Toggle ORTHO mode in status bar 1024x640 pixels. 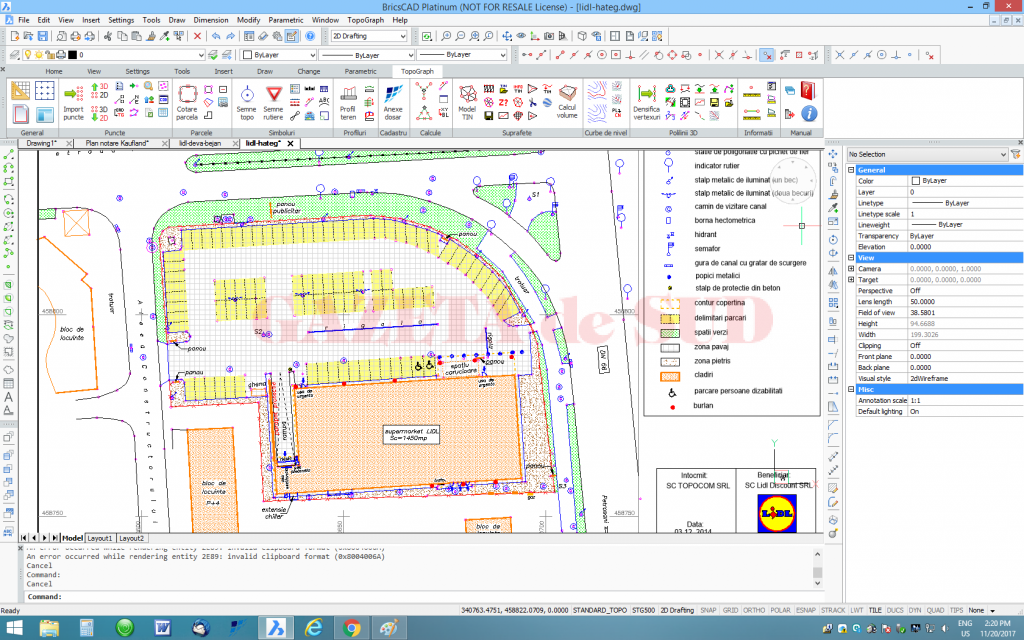[x=754, y=610]
